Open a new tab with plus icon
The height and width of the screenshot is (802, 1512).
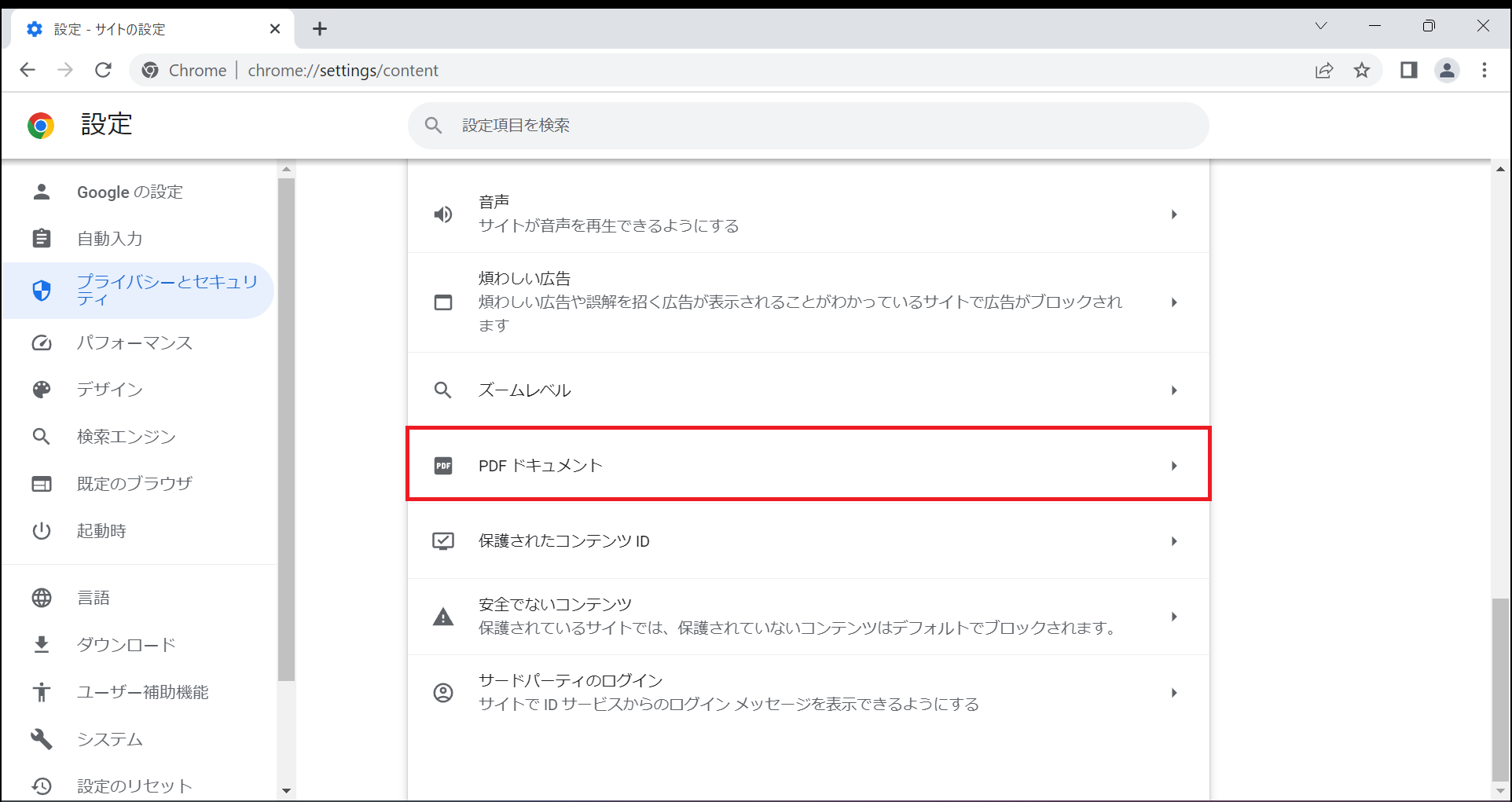click(319, 29)
